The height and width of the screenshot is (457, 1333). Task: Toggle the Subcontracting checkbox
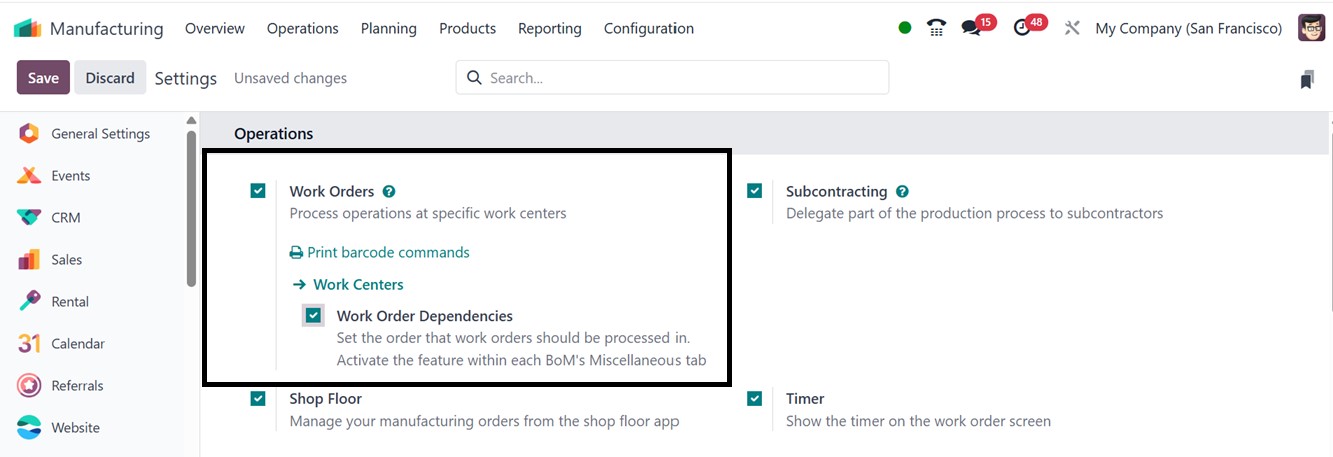coord(755,191)
